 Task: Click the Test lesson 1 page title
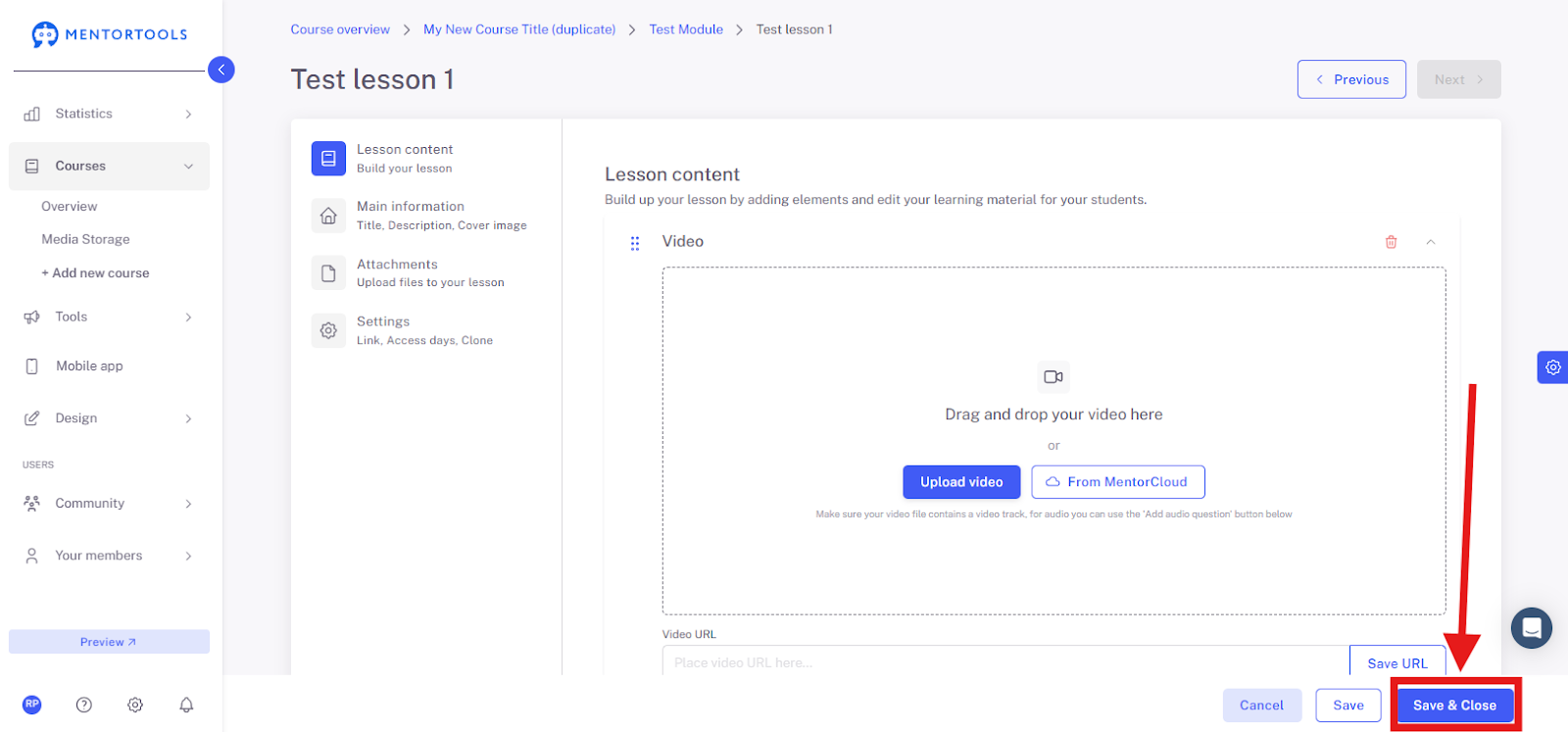372,79
